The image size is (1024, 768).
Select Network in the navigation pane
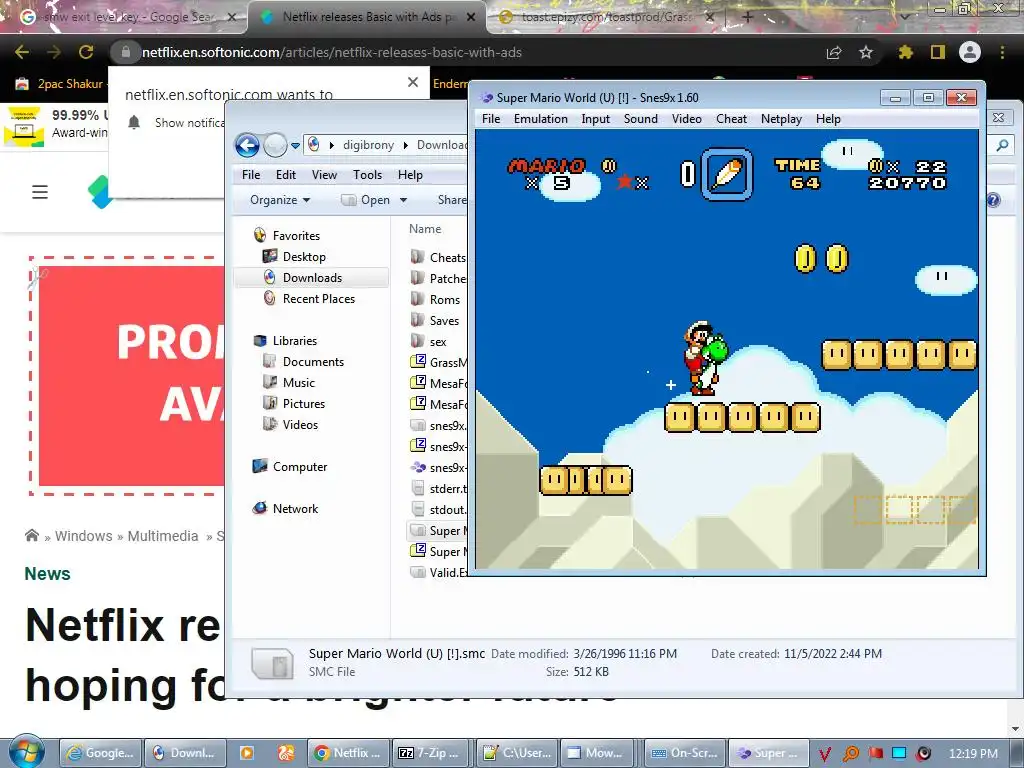coord(295,509)
